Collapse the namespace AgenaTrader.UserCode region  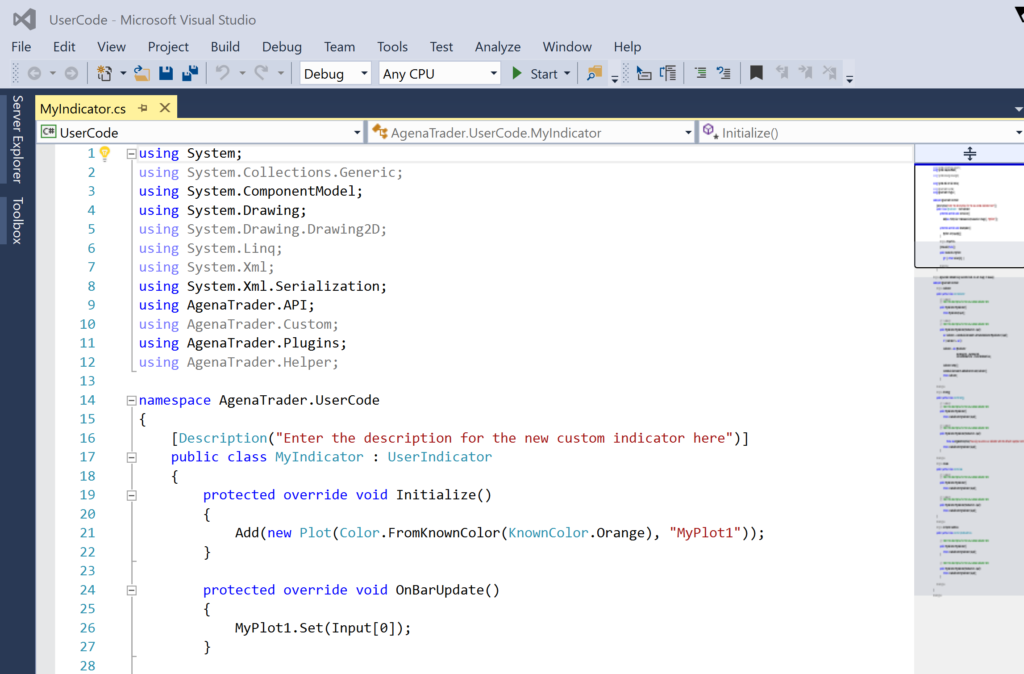(x=131, y=400)
